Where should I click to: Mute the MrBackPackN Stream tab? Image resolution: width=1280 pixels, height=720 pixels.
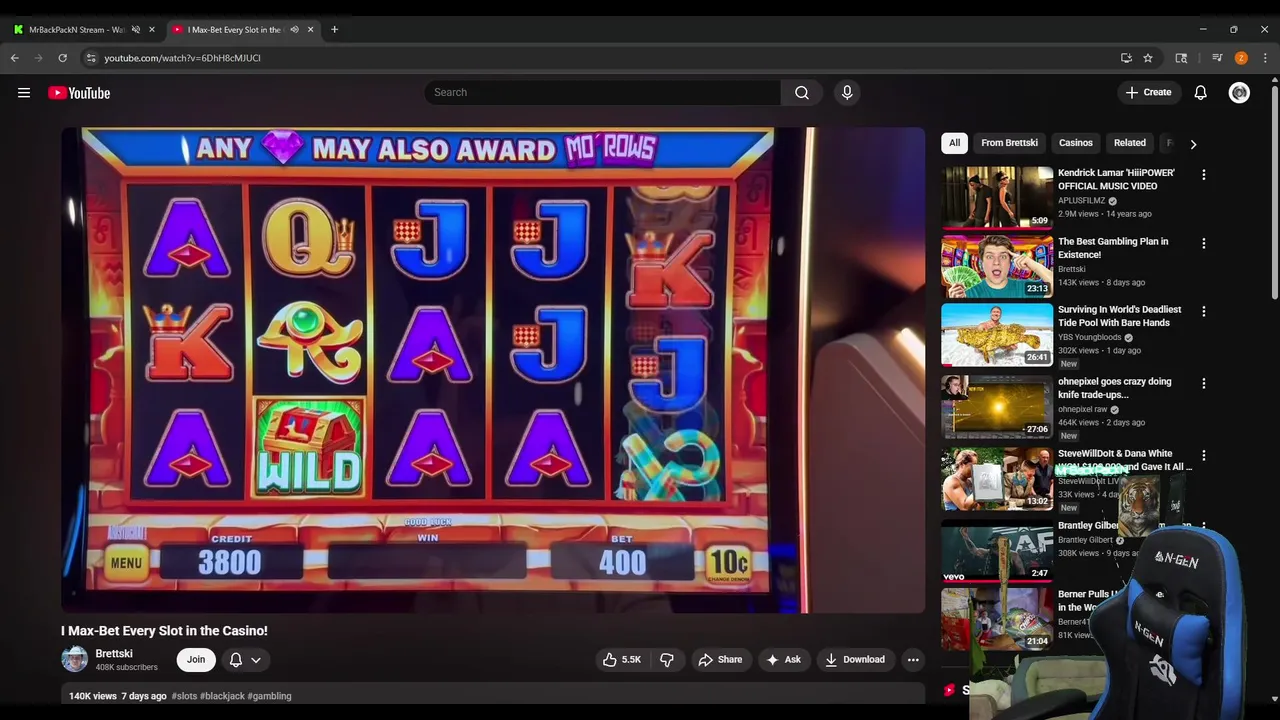(x=135, y=29)
